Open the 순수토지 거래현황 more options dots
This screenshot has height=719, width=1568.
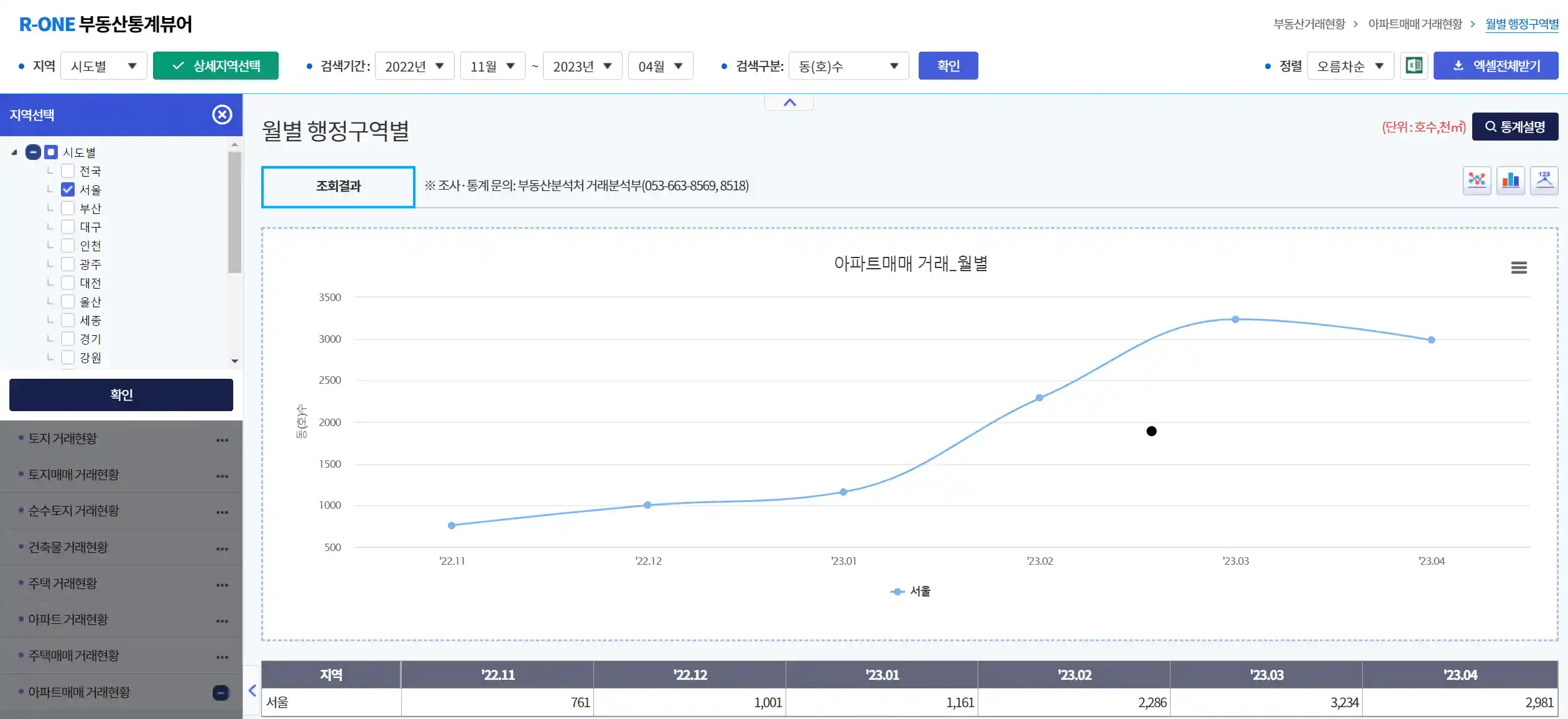tap(222, 512)
